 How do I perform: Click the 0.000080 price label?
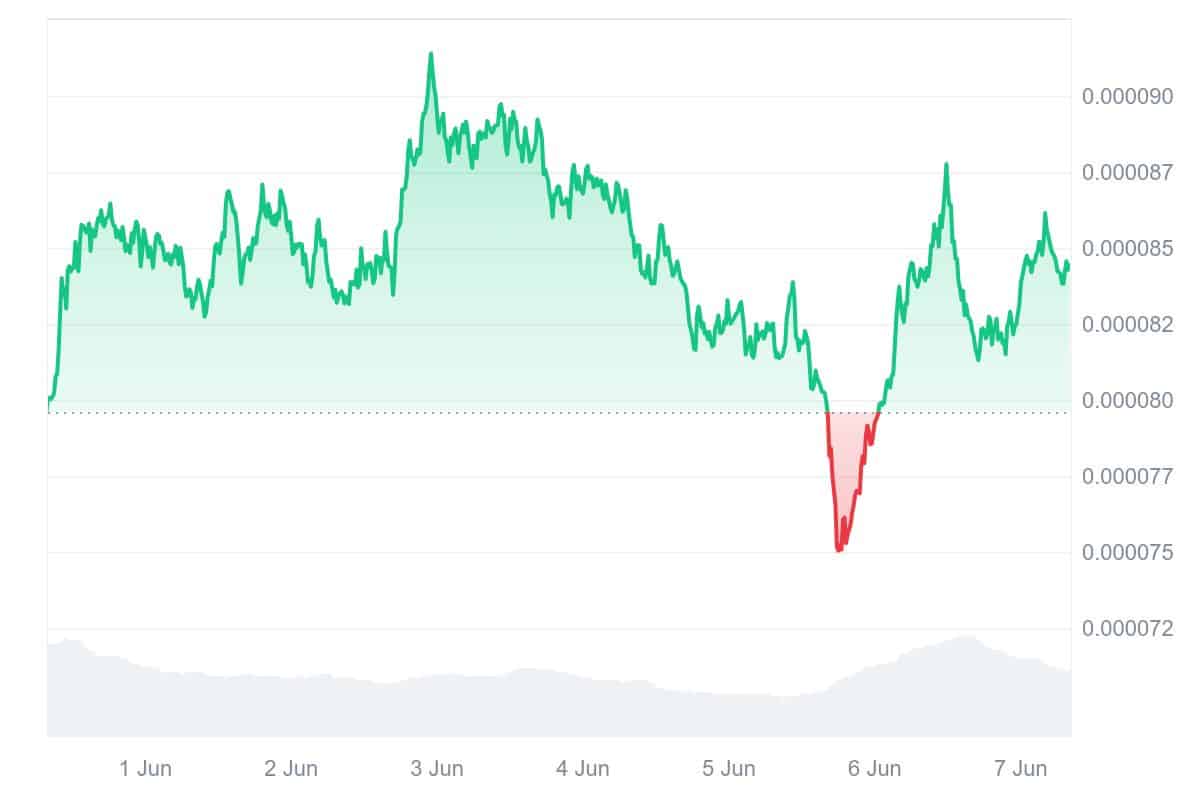point(1128,401)
